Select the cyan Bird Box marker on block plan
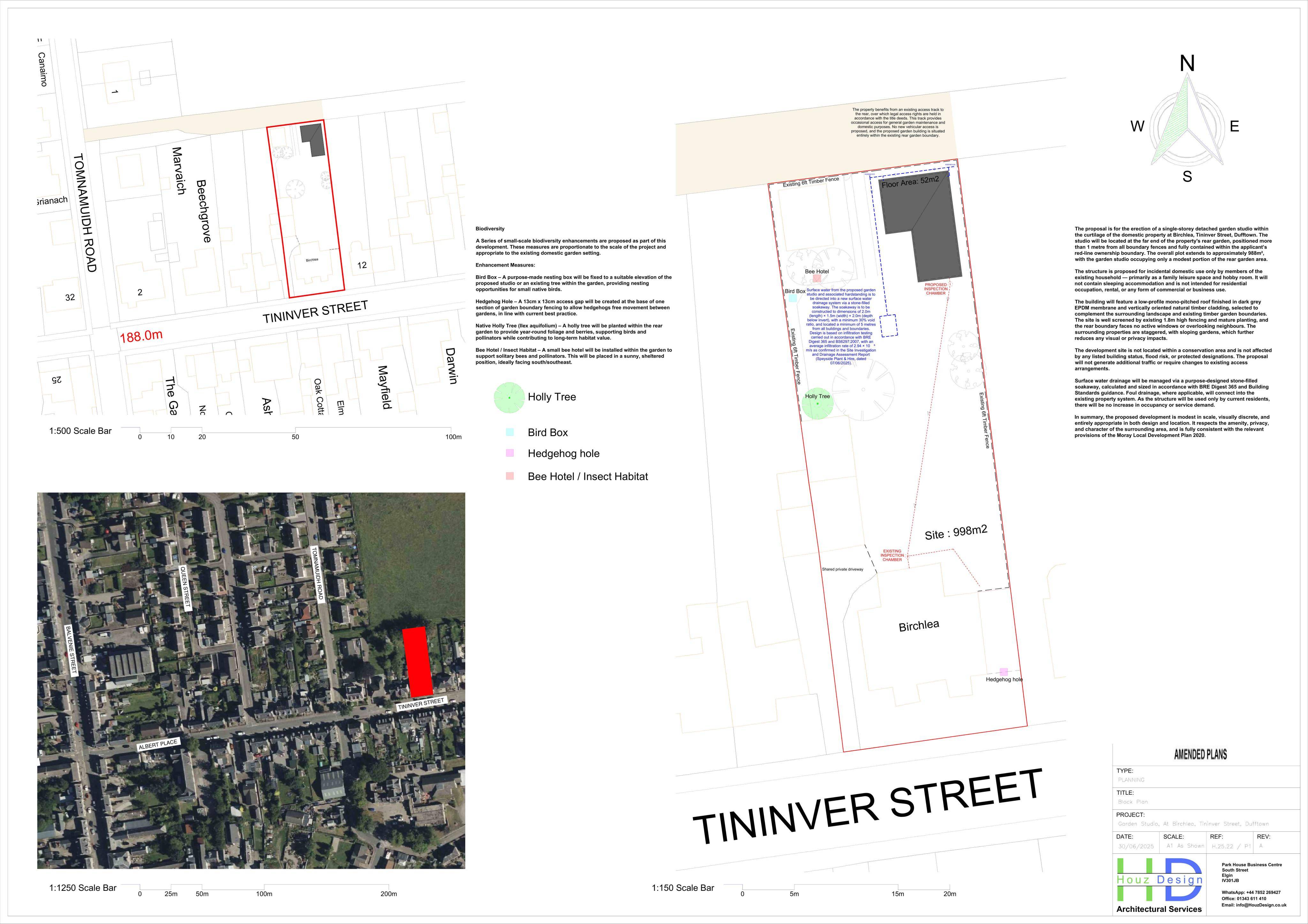The height and width of the screenshot is (924, 1308). [793, 298]
